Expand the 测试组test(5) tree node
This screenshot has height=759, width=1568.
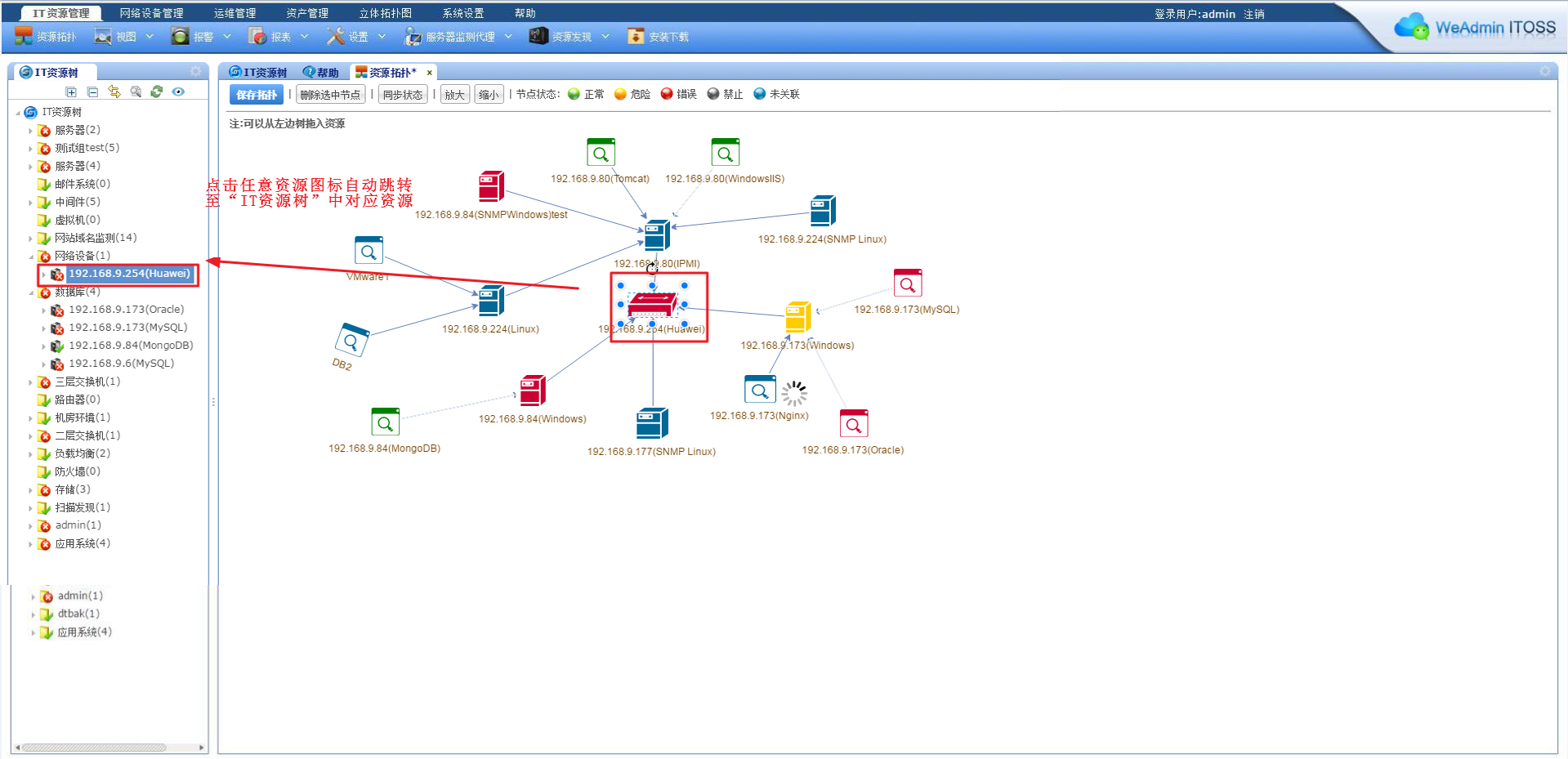click(x=31, y=149)
